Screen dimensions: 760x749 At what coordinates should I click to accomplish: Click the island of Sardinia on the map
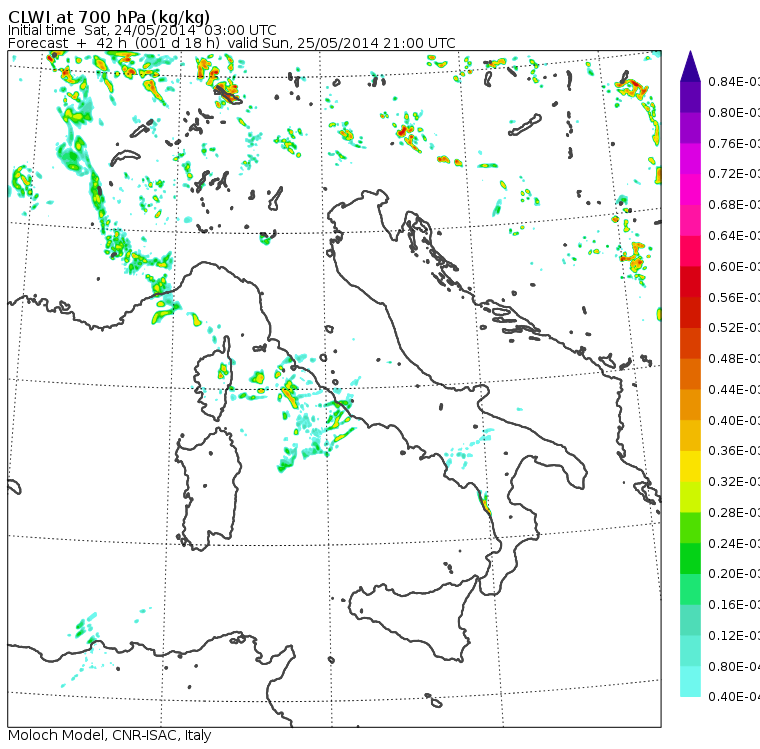click(209, 490)
